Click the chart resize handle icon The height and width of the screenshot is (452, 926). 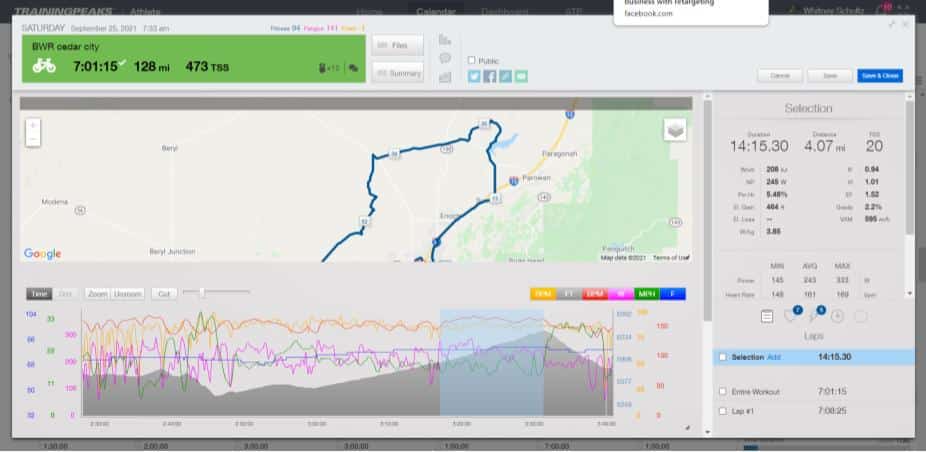[687, 427]
